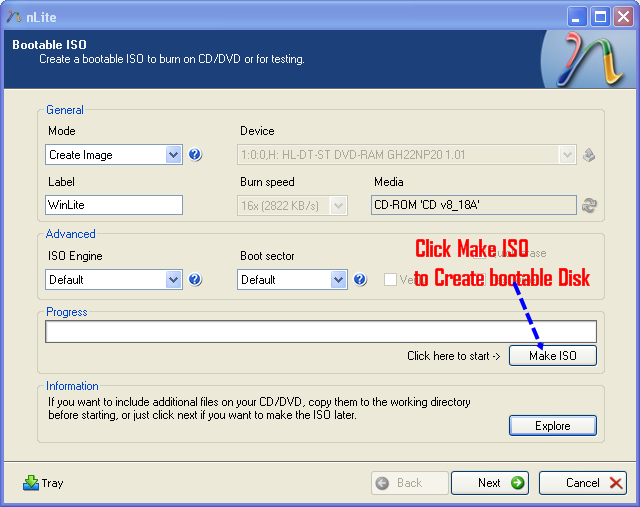This screenshot has width=640, height=507.
Task: Click the burn device icon beside Device field
Action: [589, 155]
